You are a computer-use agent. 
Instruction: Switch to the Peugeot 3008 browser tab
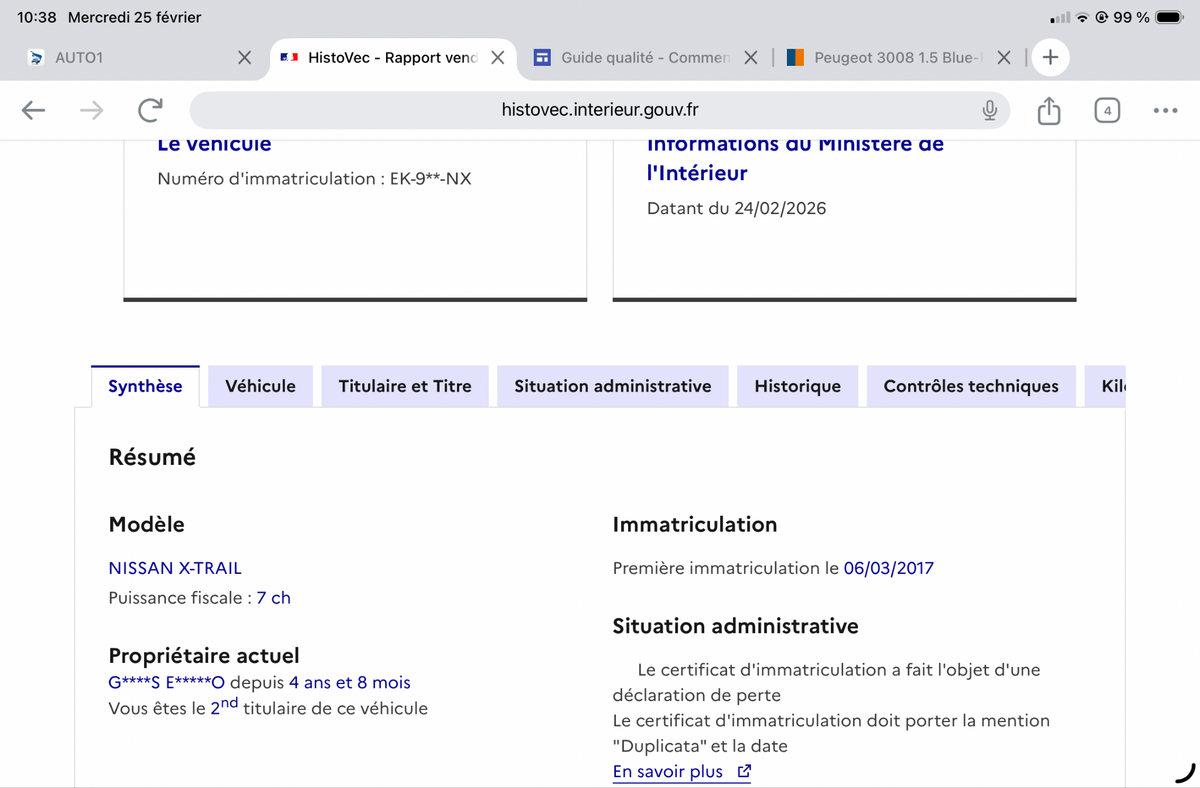click(x=898, y=58)
